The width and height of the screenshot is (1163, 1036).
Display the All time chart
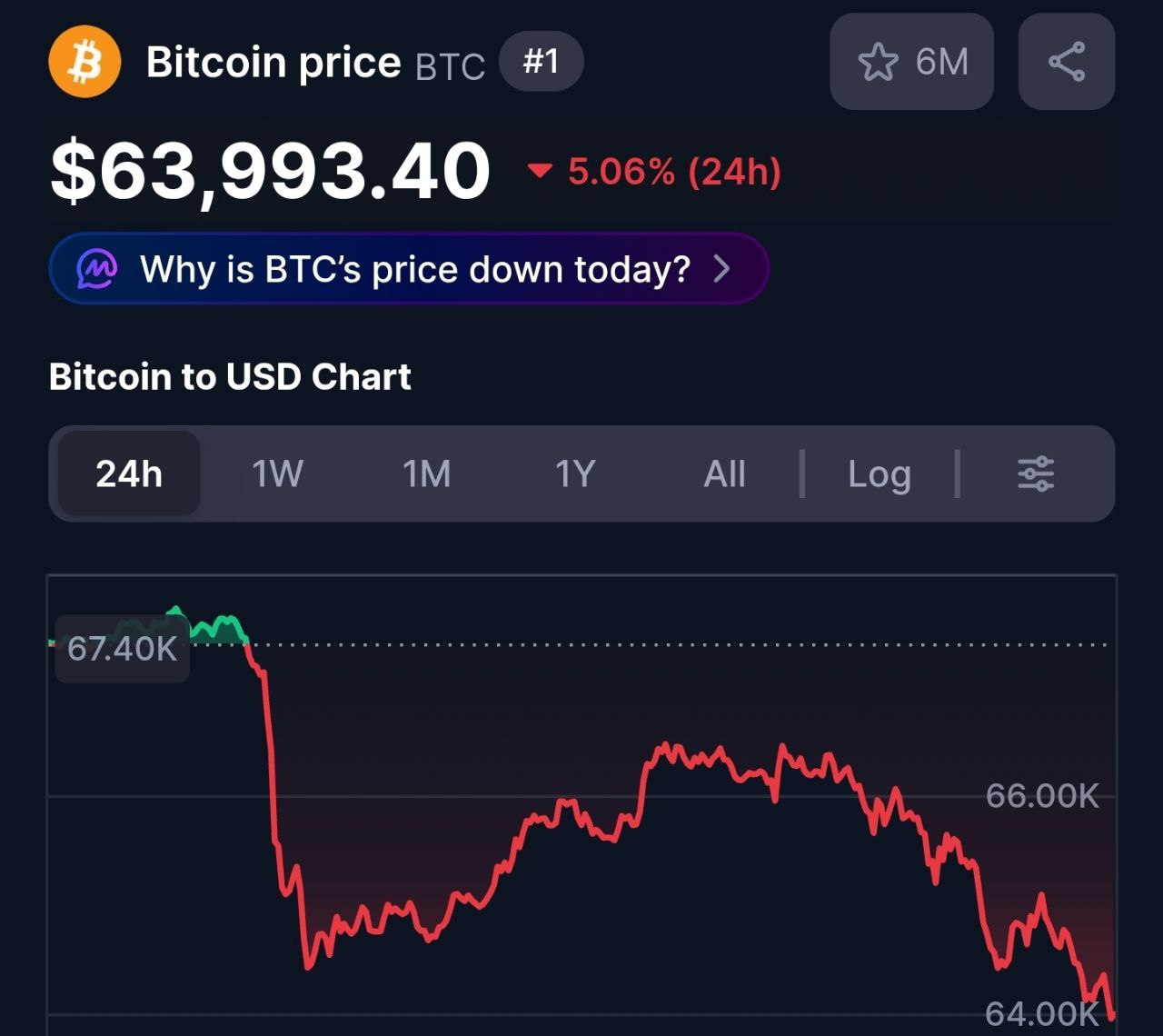coord(724,473)
